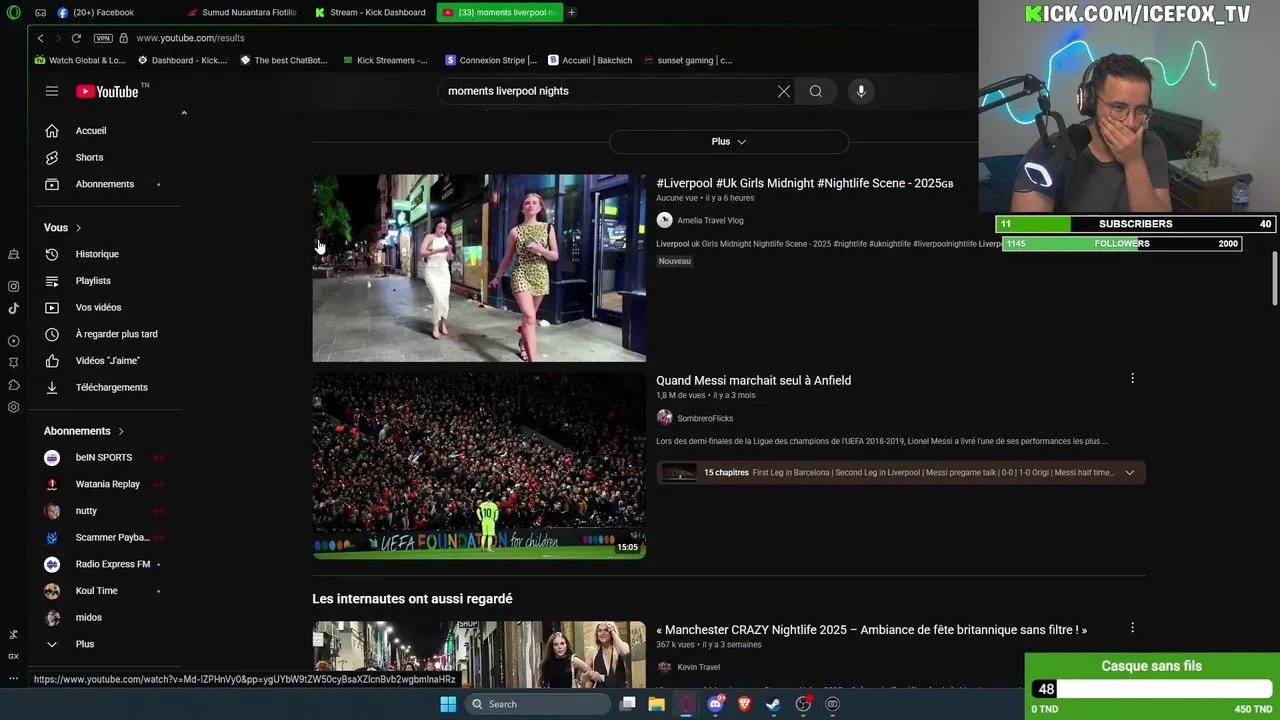This screenshot has width=1280, height=720.
Task: Start voice search with microphone icon
Action: (x=861, y=91)
